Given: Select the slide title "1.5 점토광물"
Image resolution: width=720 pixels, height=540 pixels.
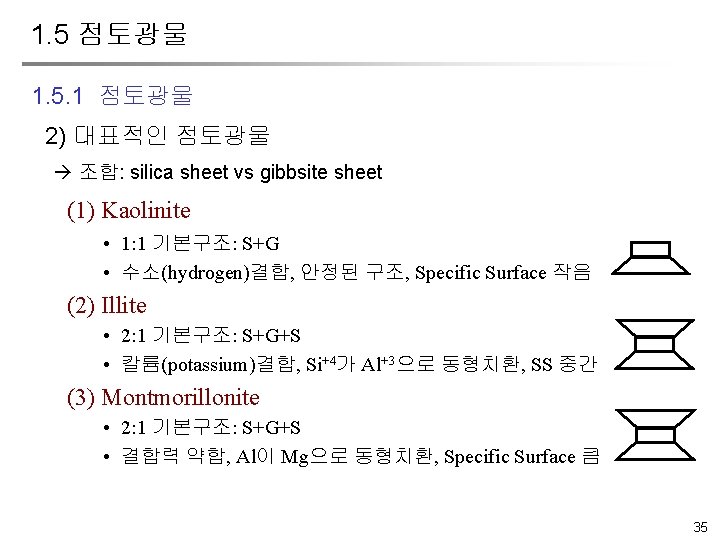Looking at the screenshot, I should point(108,36).
